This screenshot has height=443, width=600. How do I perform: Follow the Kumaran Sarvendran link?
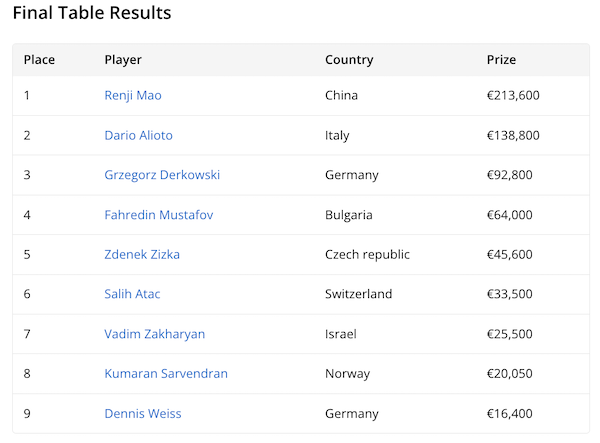coord(166,373)
